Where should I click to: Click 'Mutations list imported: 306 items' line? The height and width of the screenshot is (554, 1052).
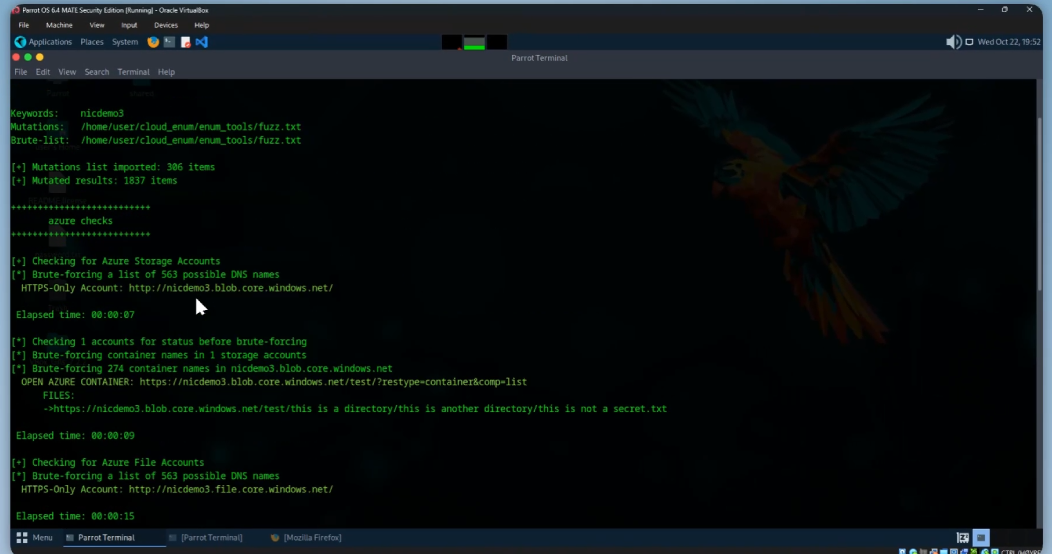point(113,167)
